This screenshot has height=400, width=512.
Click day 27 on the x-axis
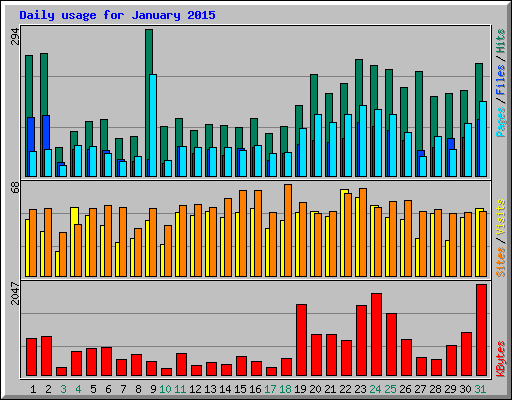tap(420, 389)
